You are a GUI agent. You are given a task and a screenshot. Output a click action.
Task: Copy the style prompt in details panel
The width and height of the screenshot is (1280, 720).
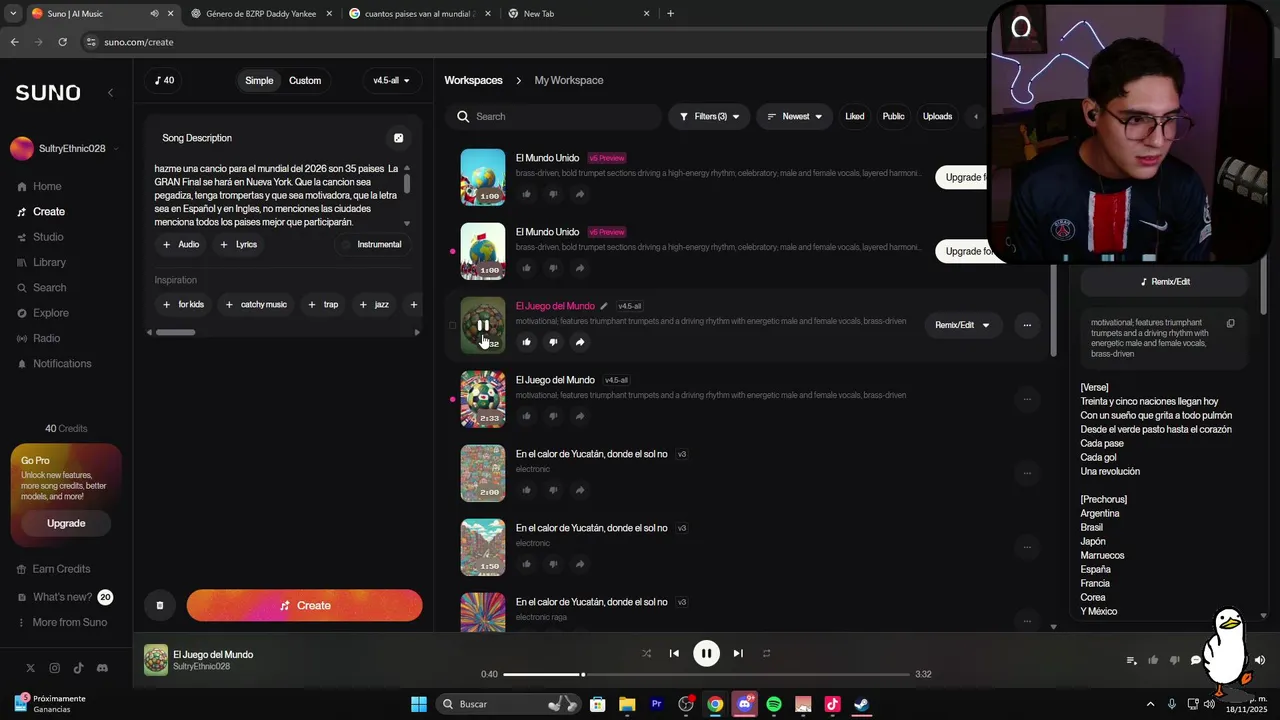click(x=1231, y=323)
